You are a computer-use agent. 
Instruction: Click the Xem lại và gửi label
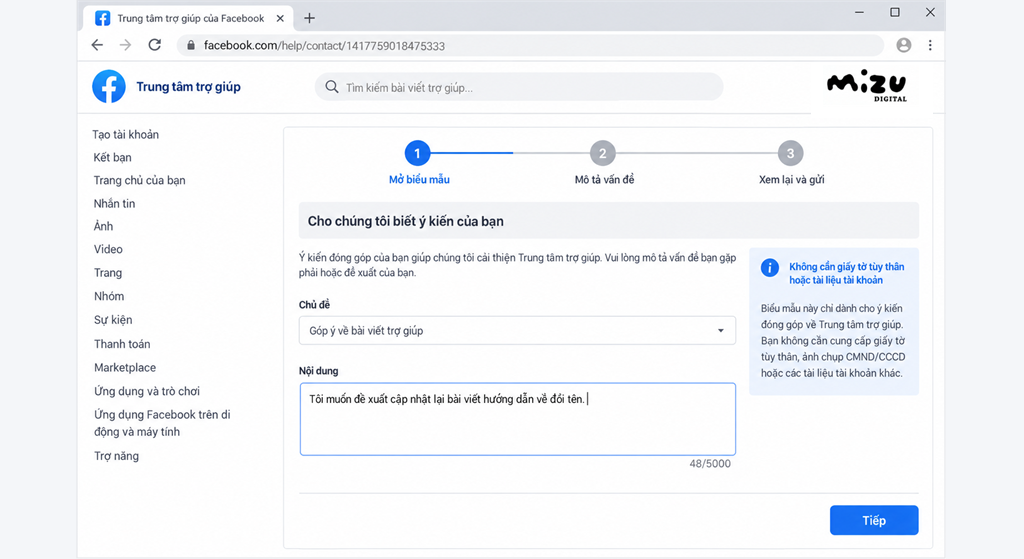pyautogui.click(x=792, y=180)
